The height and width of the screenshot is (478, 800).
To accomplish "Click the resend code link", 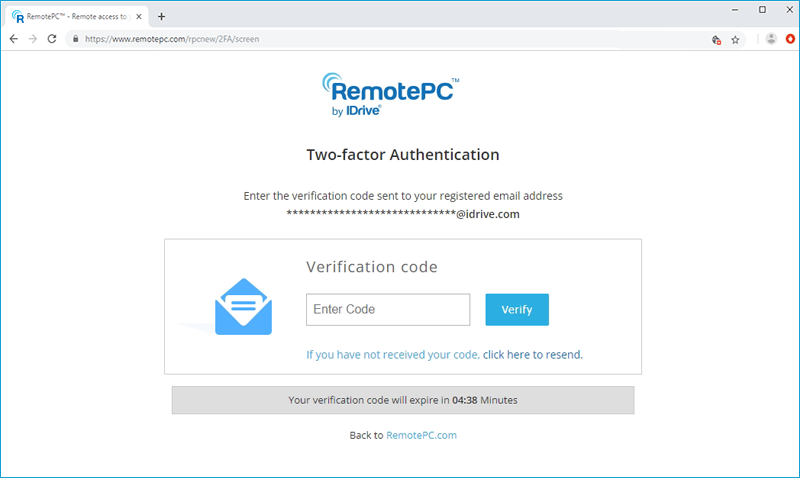I will (532, 354).
